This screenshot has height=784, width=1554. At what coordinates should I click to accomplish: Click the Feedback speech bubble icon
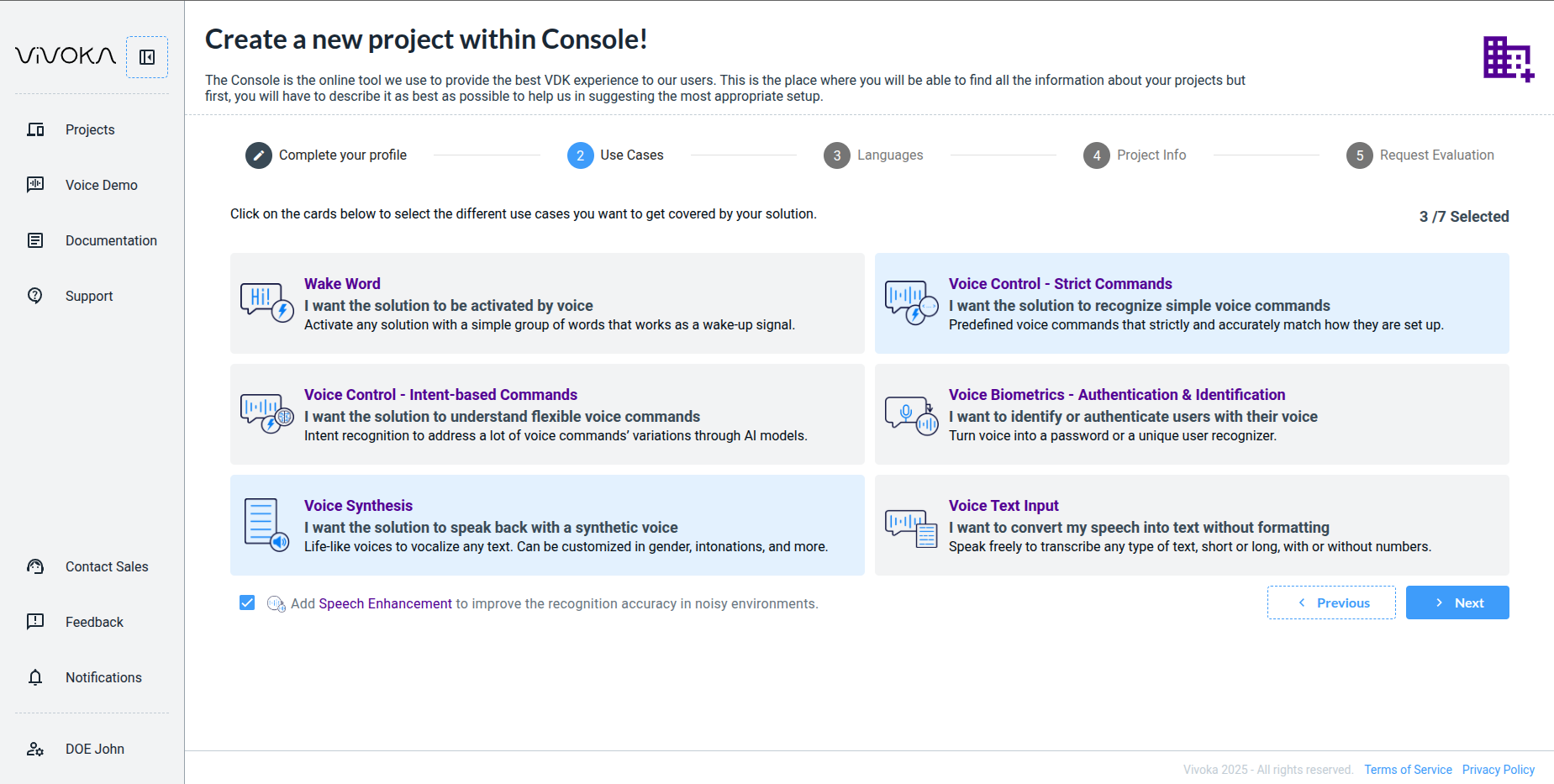point(35,622)
